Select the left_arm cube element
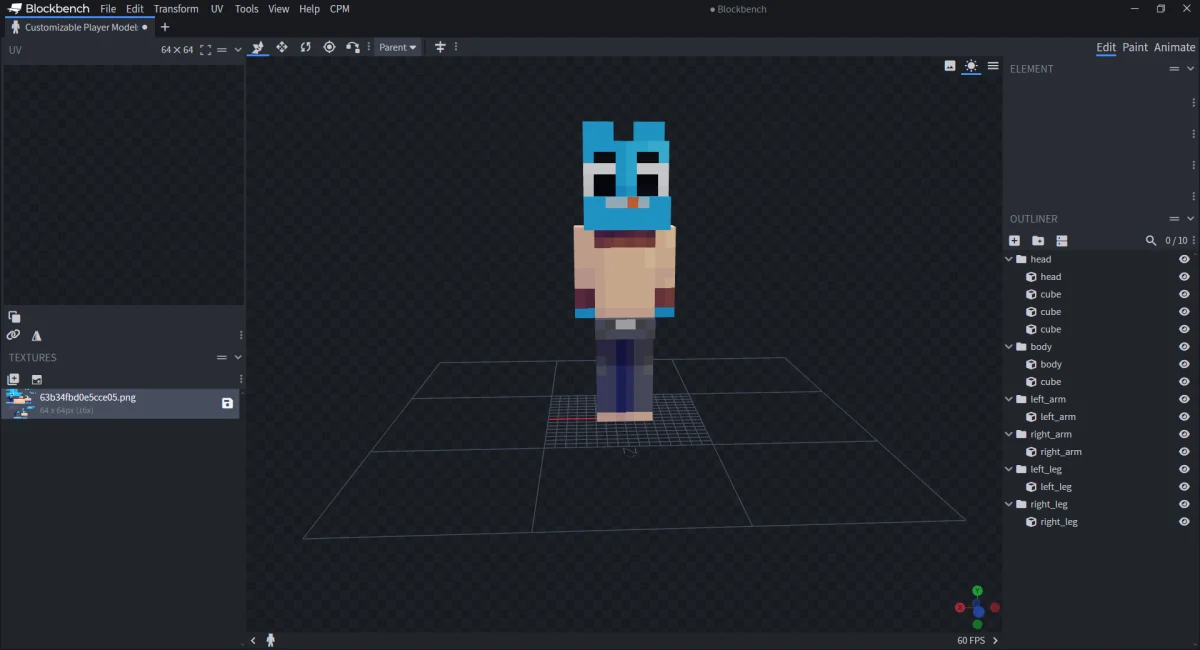1200x650 pixels. tap(1058, 417)
